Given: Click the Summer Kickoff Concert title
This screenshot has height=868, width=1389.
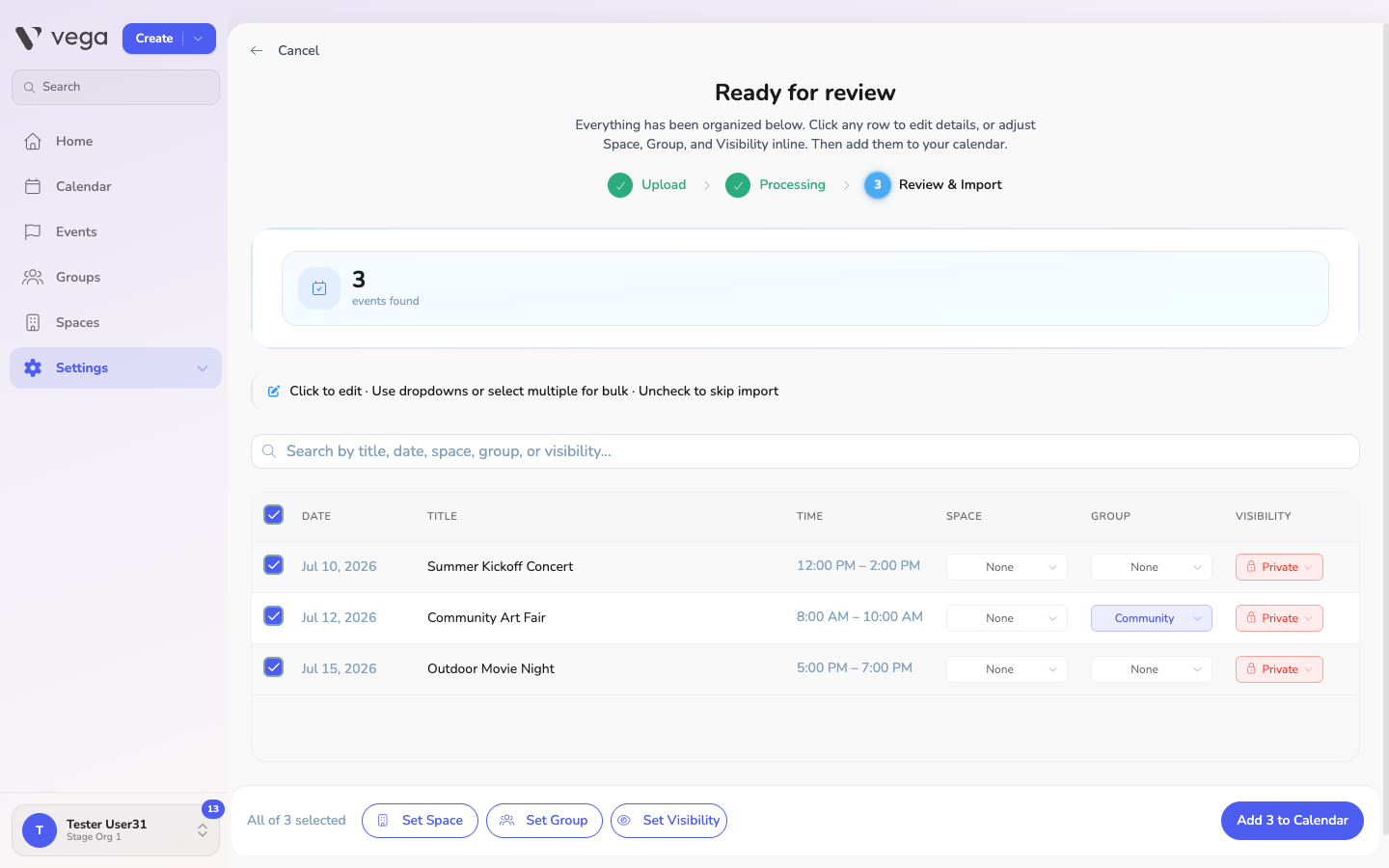Looking at the screenshot, I should (500, 566).
